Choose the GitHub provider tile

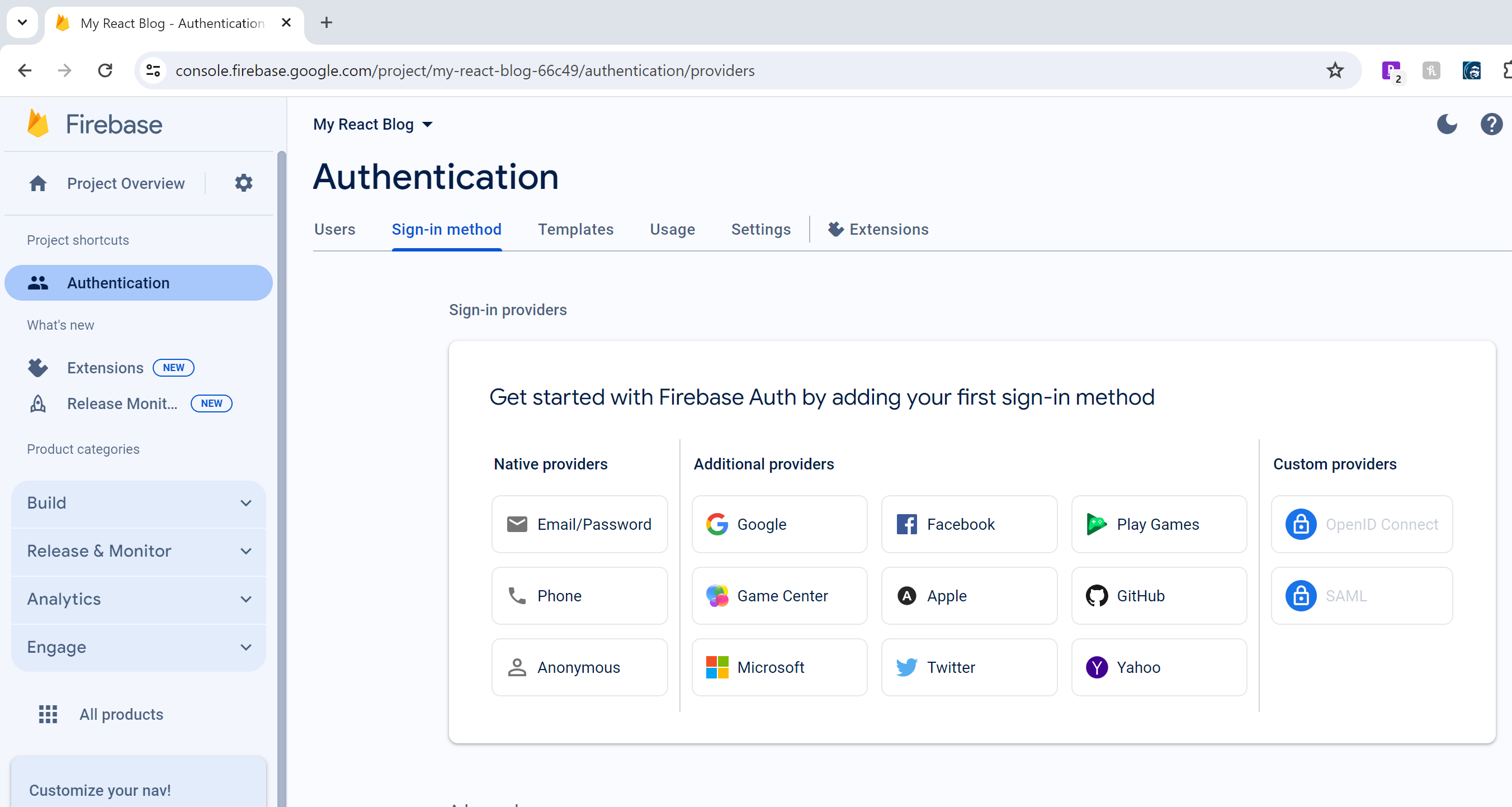click(1158, 595)
